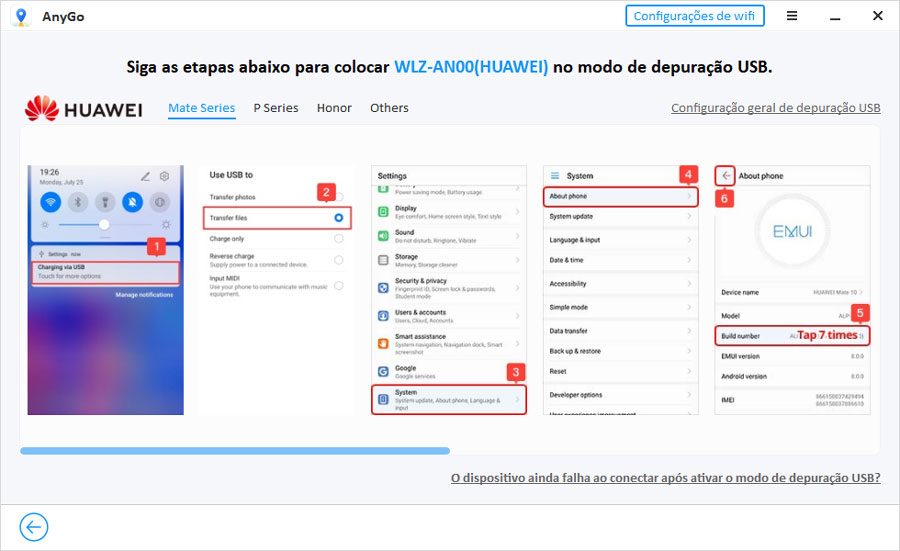Click the chevron on the Data transfer row

tap(689, 331)
